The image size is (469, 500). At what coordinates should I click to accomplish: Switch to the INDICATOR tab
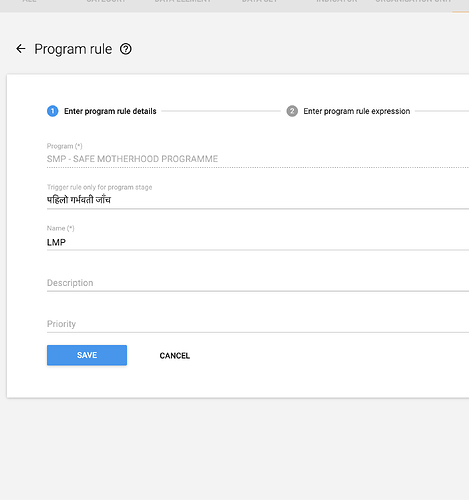tap(337, 1)
